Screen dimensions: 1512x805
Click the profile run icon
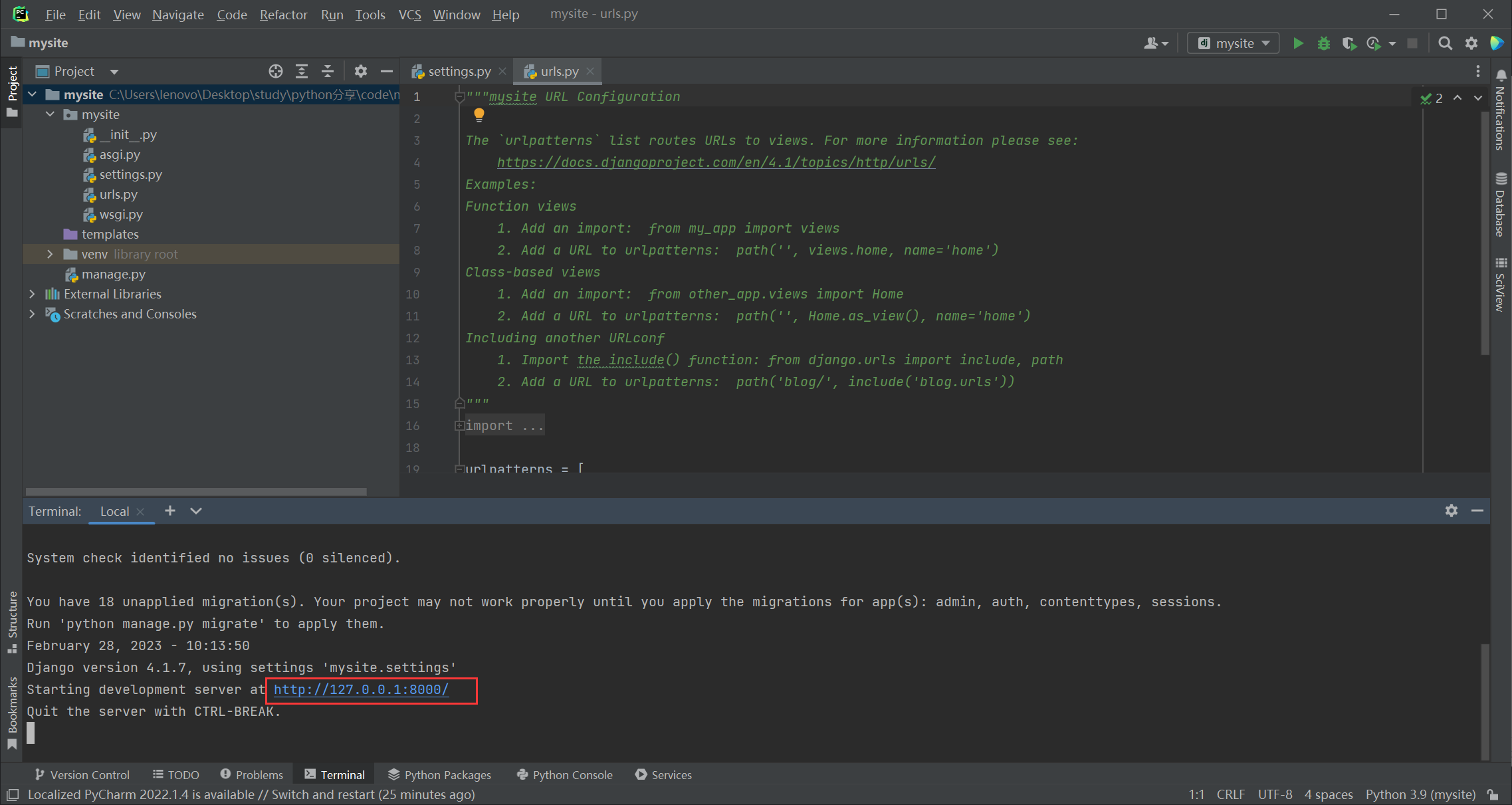click(1374, 43)
